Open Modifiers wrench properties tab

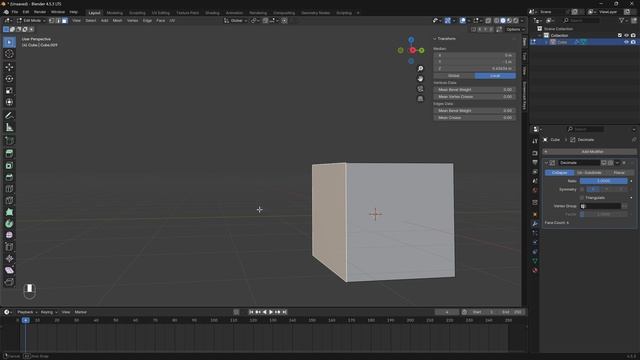535,224
